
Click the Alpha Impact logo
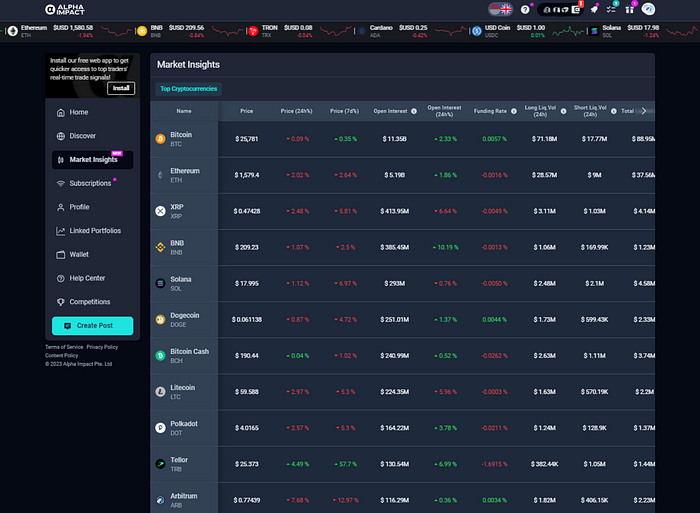pyautogui.click(x=65, y=9)
